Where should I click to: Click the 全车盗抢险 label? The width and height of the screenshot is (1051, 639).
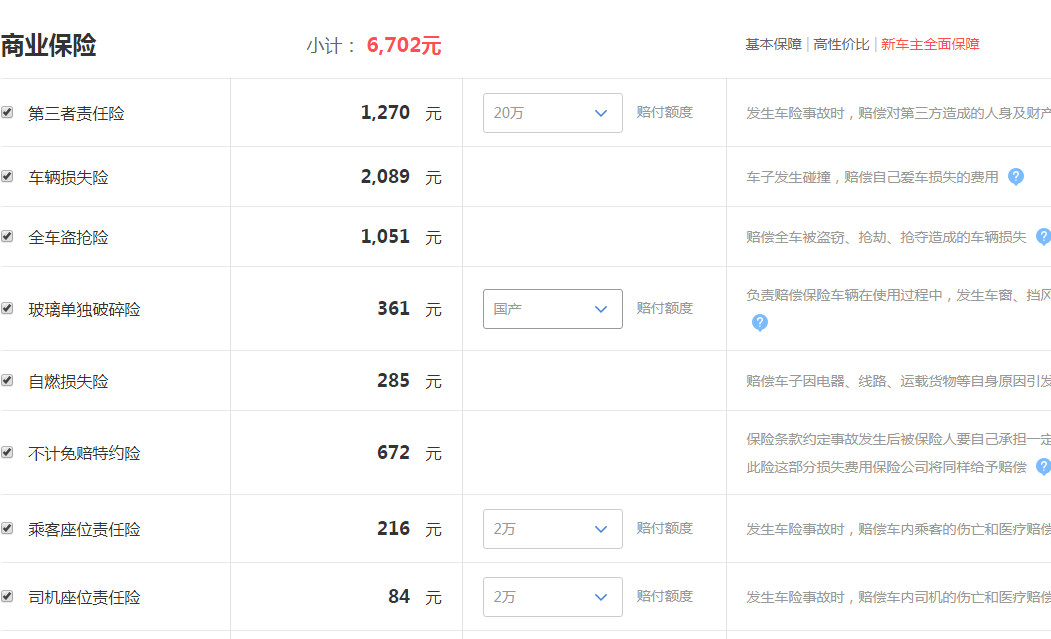point(68,237)
